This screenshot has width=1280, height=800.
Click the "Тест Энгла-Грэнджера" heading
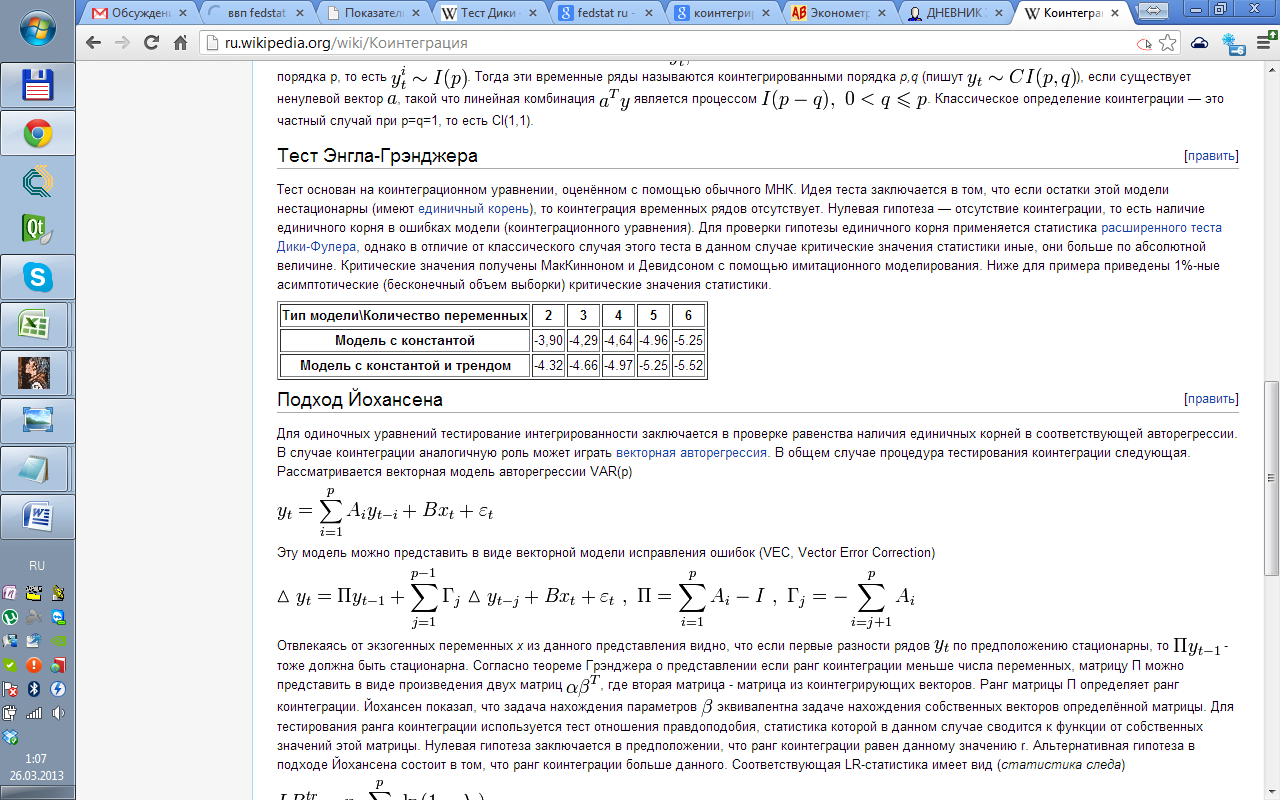coord(377,156)
